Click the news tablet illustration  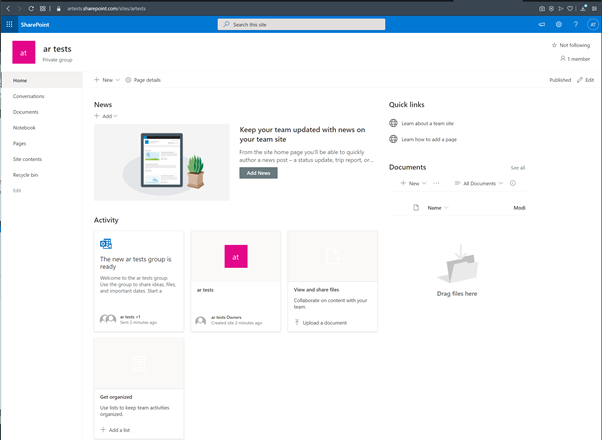pos(162,162)
